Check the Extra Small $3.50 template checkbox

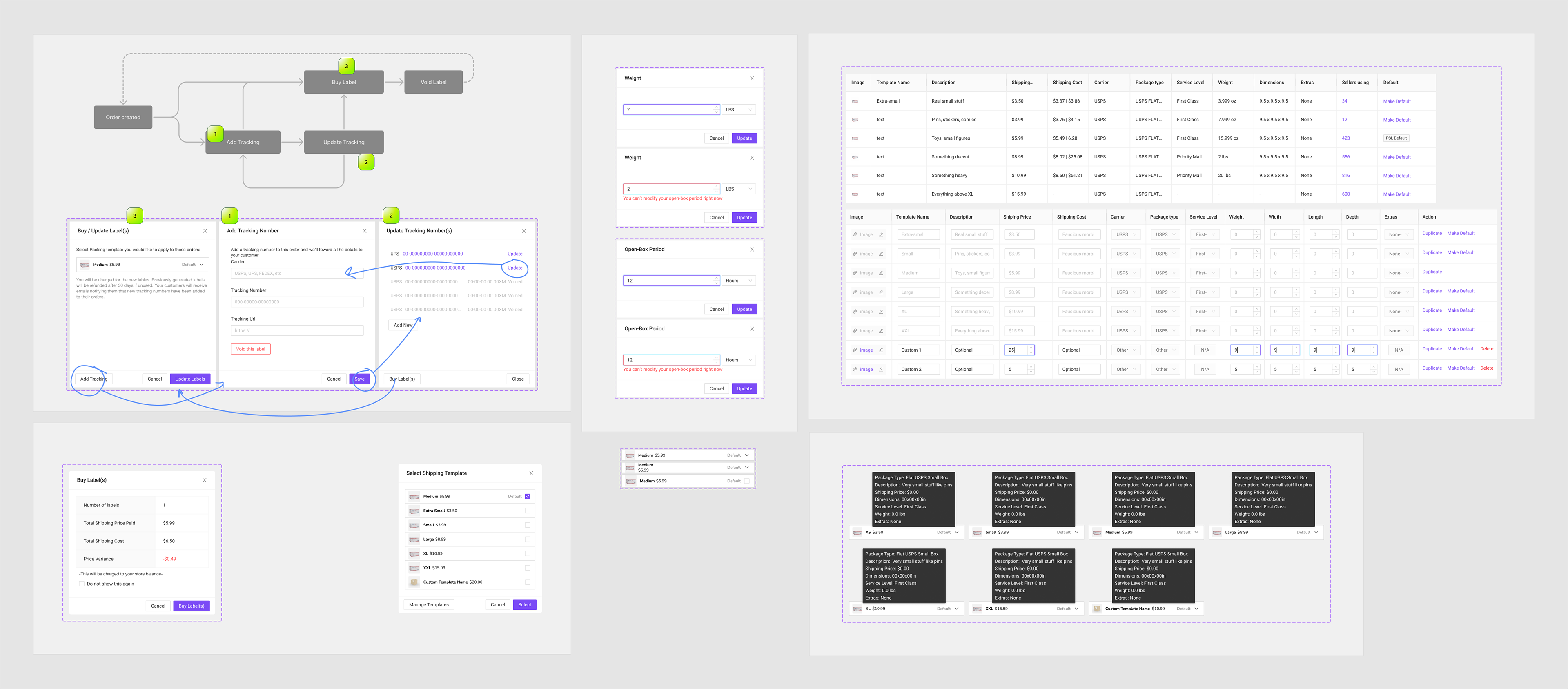click(527, 511)
